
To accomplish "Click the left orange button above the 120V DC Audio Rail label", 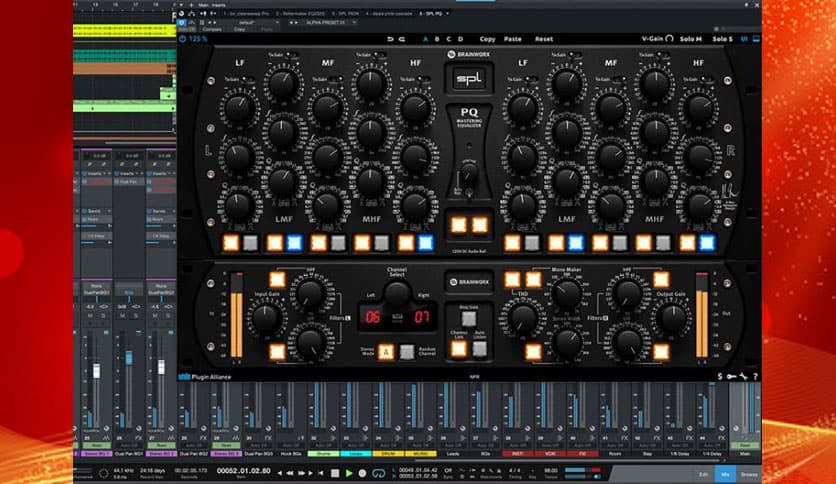I will (x=459, y=225).
